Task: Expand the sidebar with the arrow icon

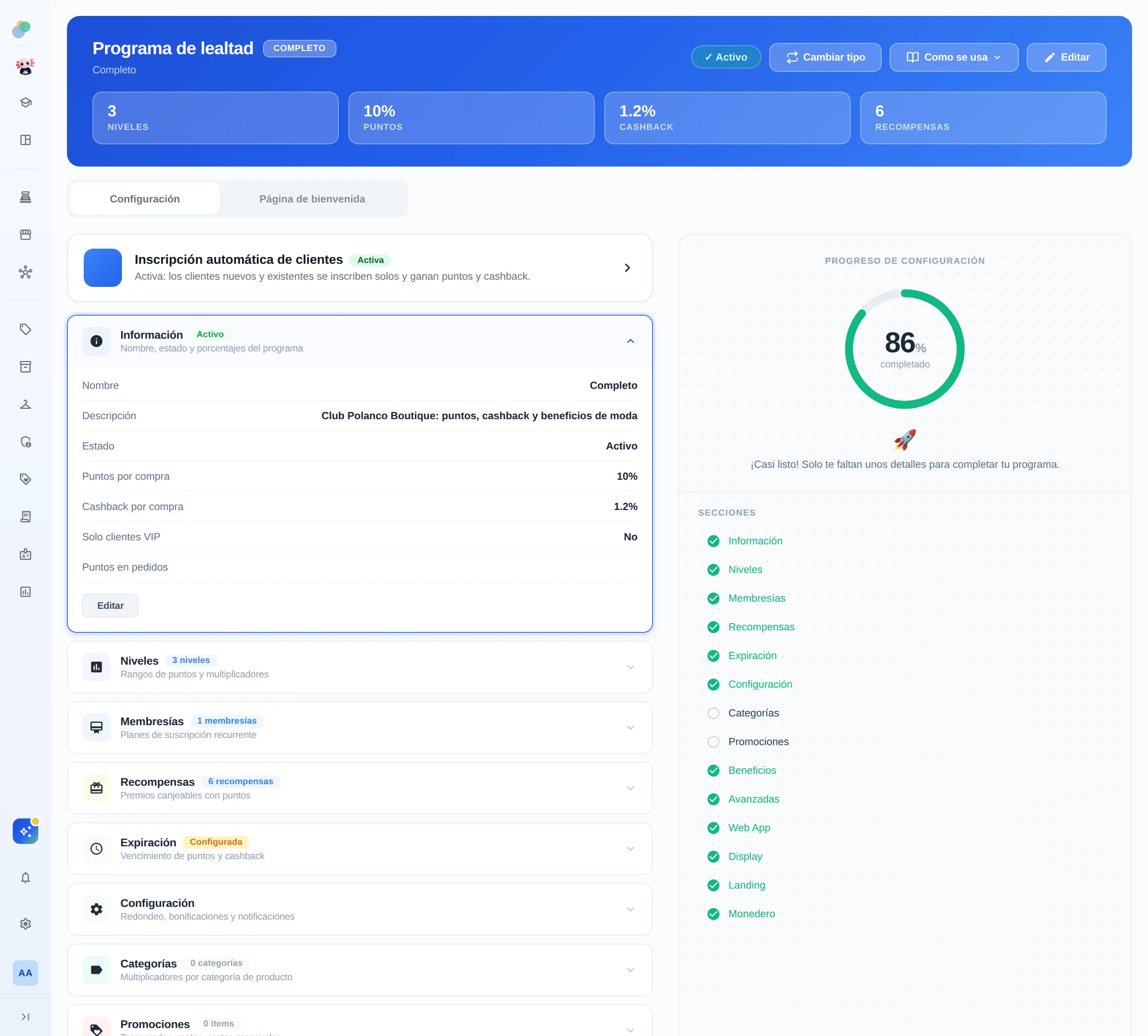Action: [25, 1016]
